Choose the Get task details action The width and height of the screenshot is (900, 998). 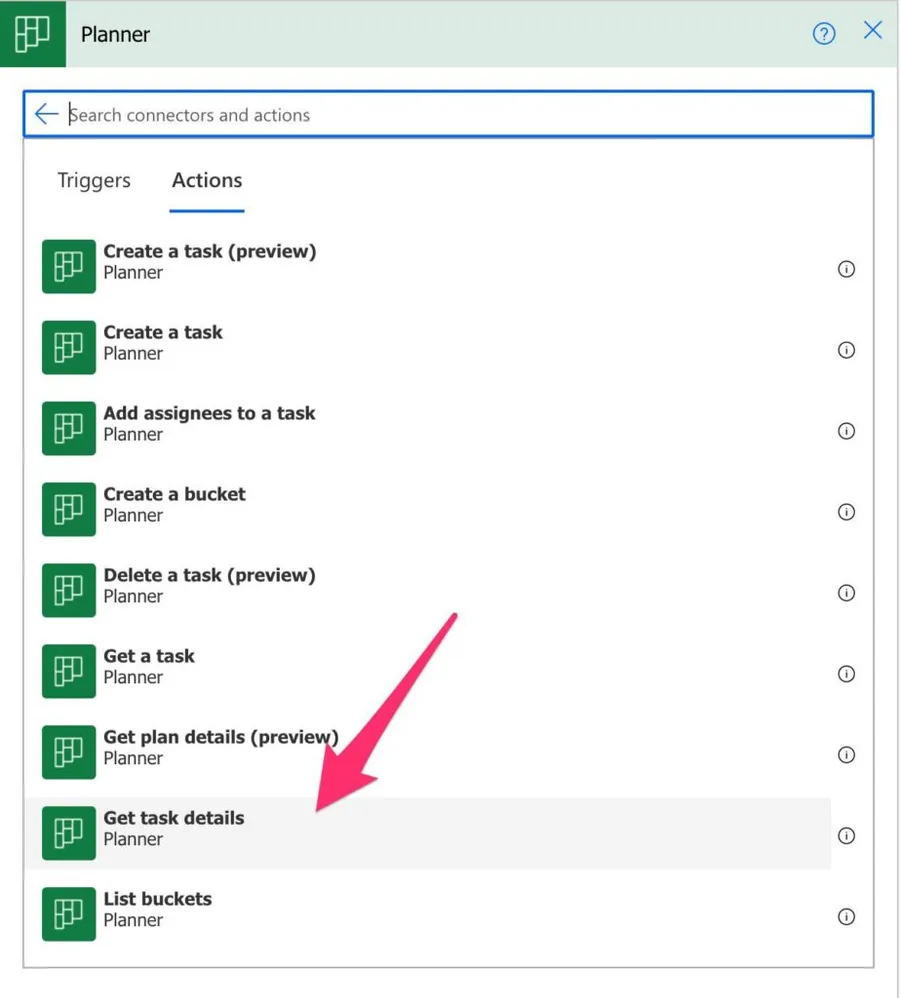point(174,829)
